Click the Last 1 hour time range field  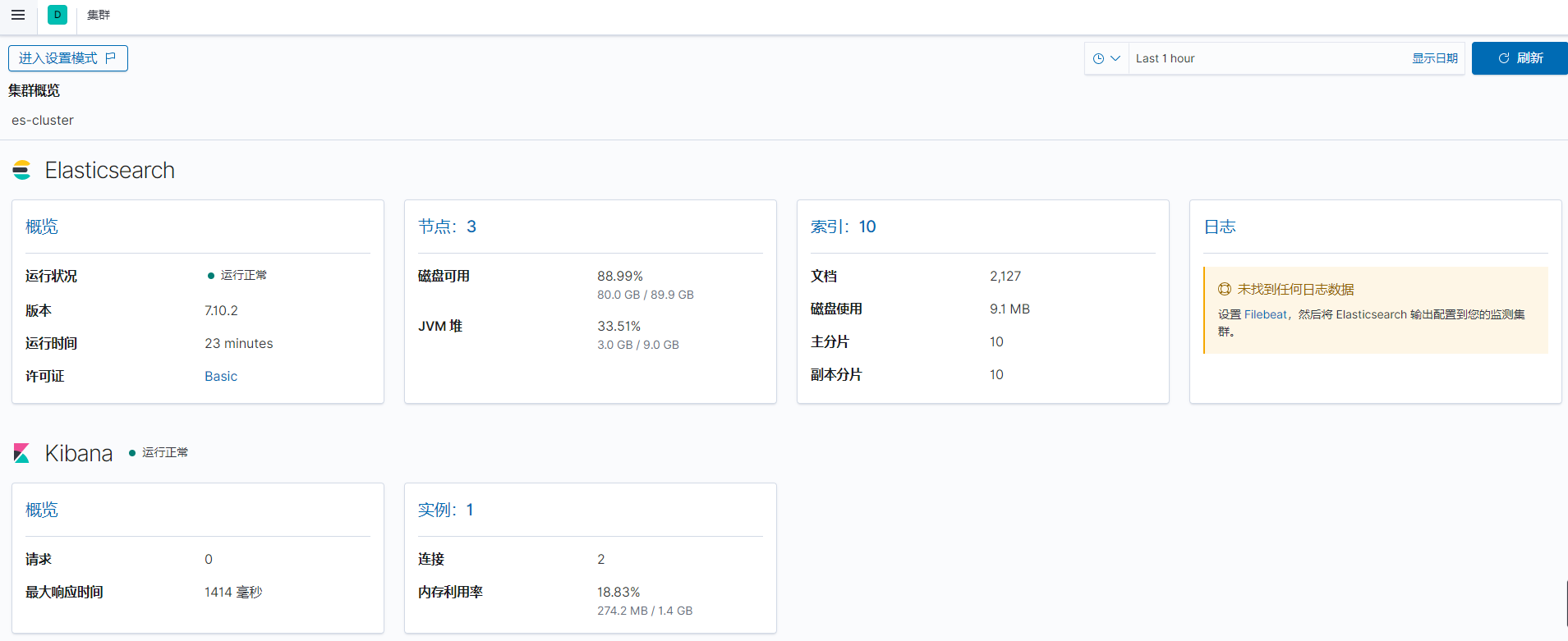tap(1265, 58)
